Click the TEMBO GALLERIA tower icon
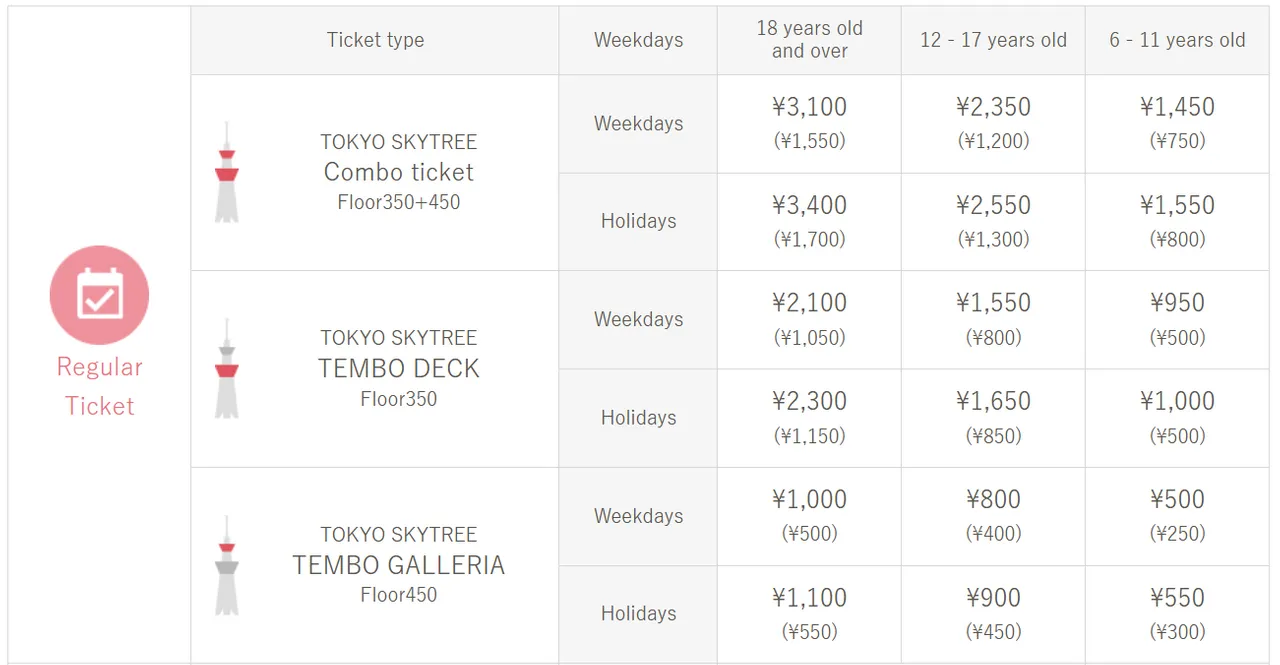This screenshot has height=665, width=1280. (x=227, y=565)
